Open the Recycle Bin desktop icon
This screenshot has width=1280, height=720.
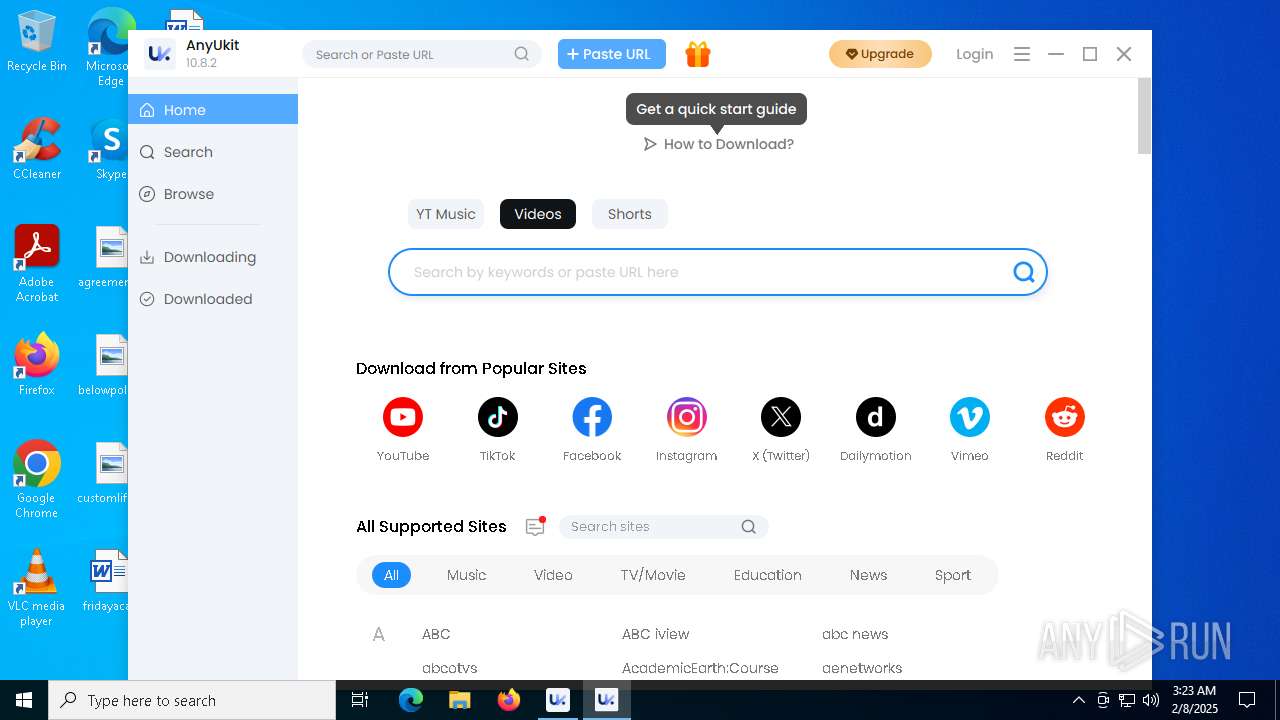pyautogui.click(x=36, y=41)
